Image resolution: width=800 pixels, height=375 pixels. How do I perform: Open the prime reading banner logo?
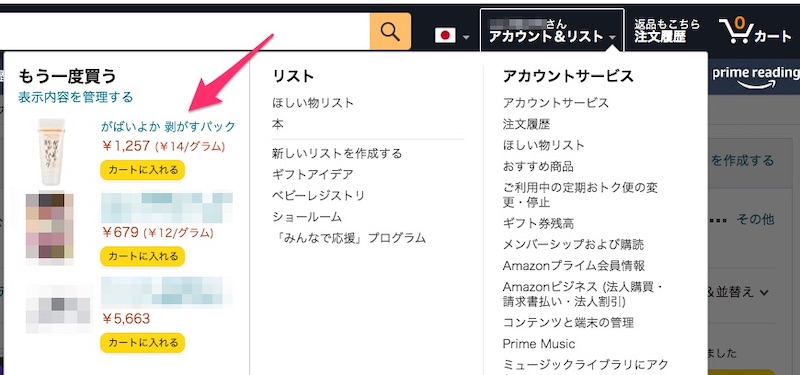(756, 78)
